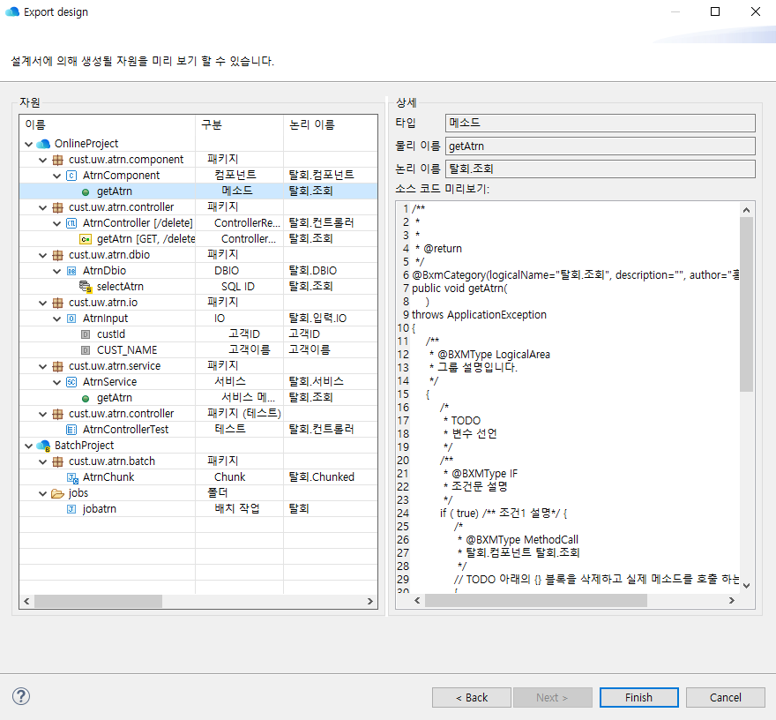Click the 물리 이름 text field
The image size is (776, 720).
(x=599, y=146)
